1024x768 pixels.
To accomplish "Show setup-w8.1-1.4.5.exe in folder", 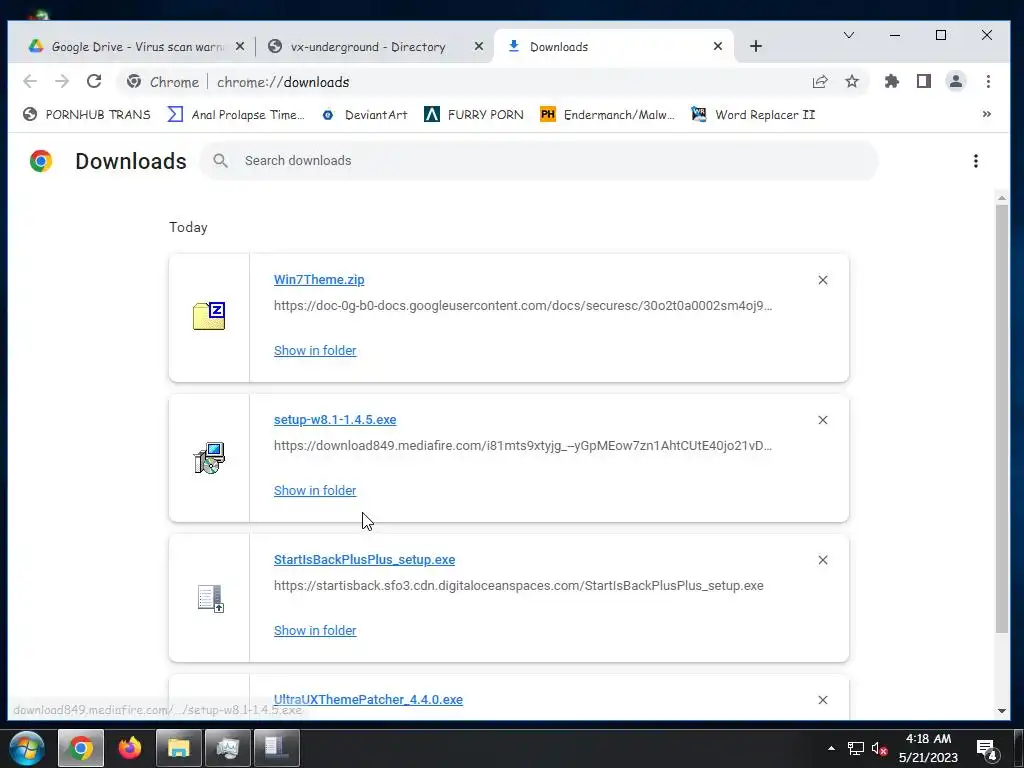I will pyautogui.click(x=315, y=490).
